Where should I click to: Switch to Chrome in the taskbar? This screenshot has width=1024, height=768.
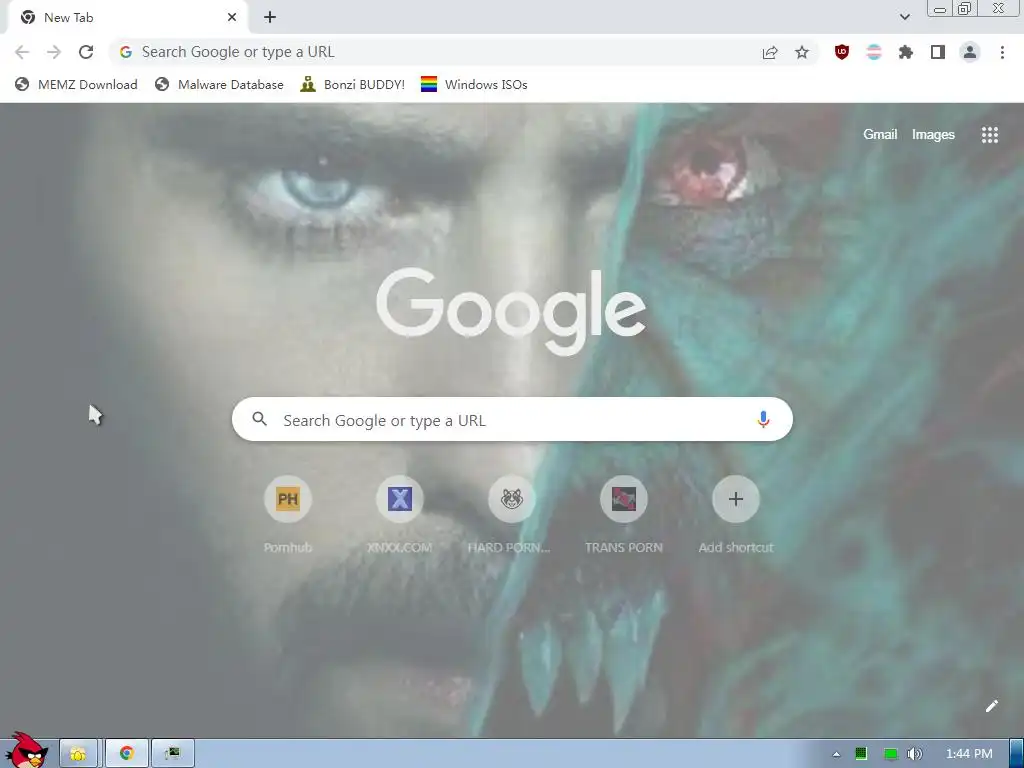[127, 754]
